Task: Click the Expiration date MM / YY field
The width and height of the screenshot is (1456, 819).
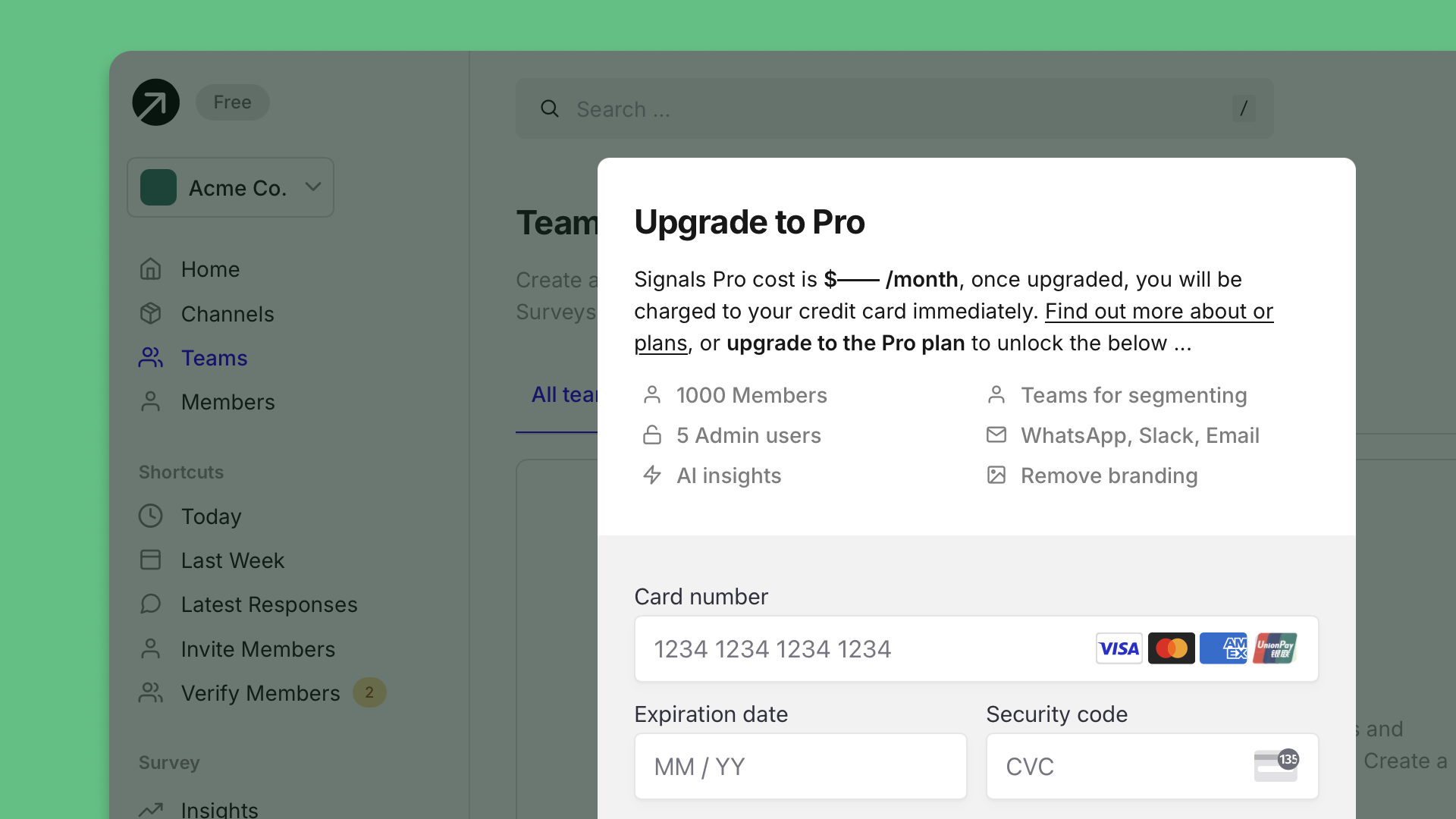Action: 800,767
